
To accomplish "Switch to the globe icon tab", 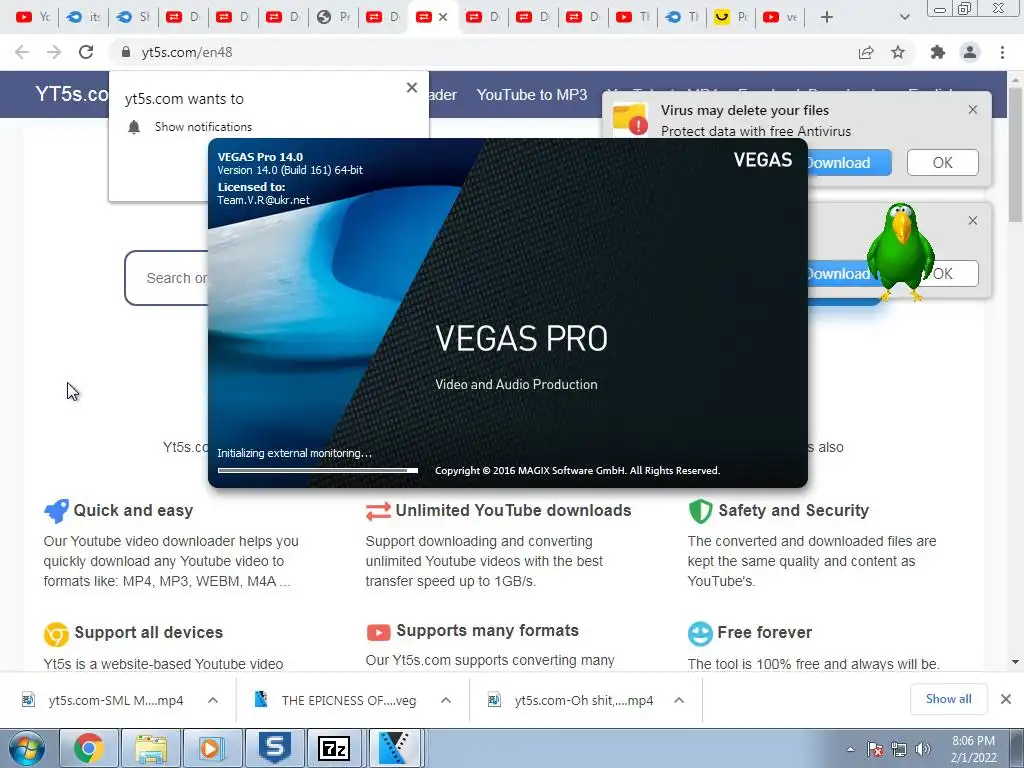I will tap(334, 18).
